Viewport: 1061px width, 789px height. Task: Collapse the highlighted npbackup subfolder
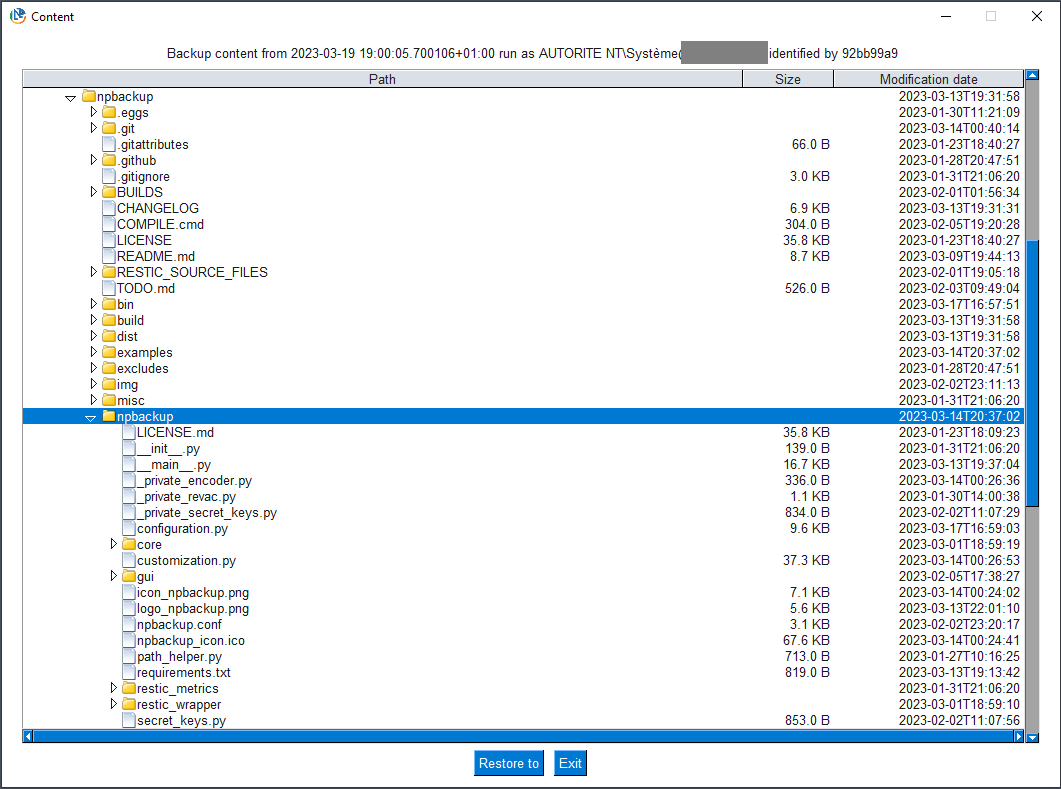coord(91,418)
